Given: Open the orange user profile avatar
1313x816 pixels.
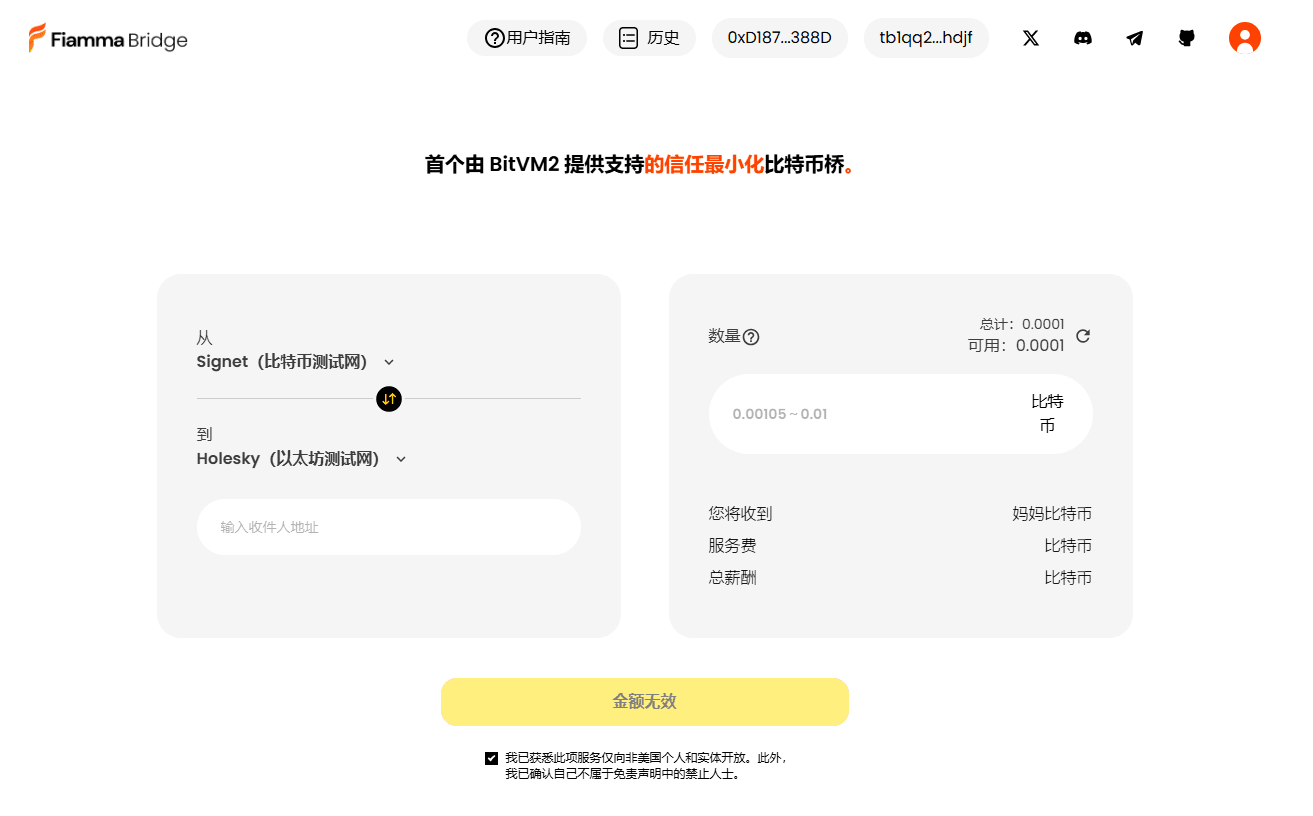Looking at the screenshot, I should (1245, 38).
